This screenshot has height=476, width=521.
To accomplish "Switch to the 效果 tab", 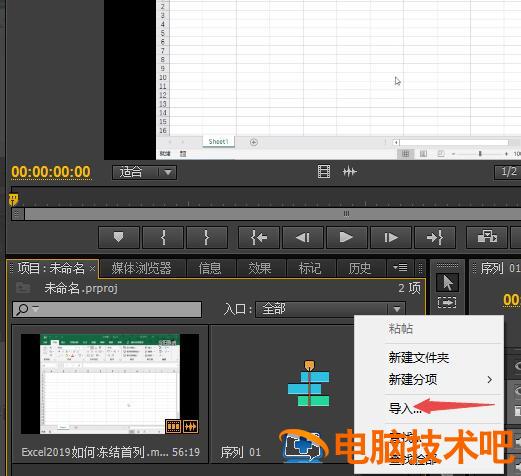I will pyautogui.click(x=260, y=268).
